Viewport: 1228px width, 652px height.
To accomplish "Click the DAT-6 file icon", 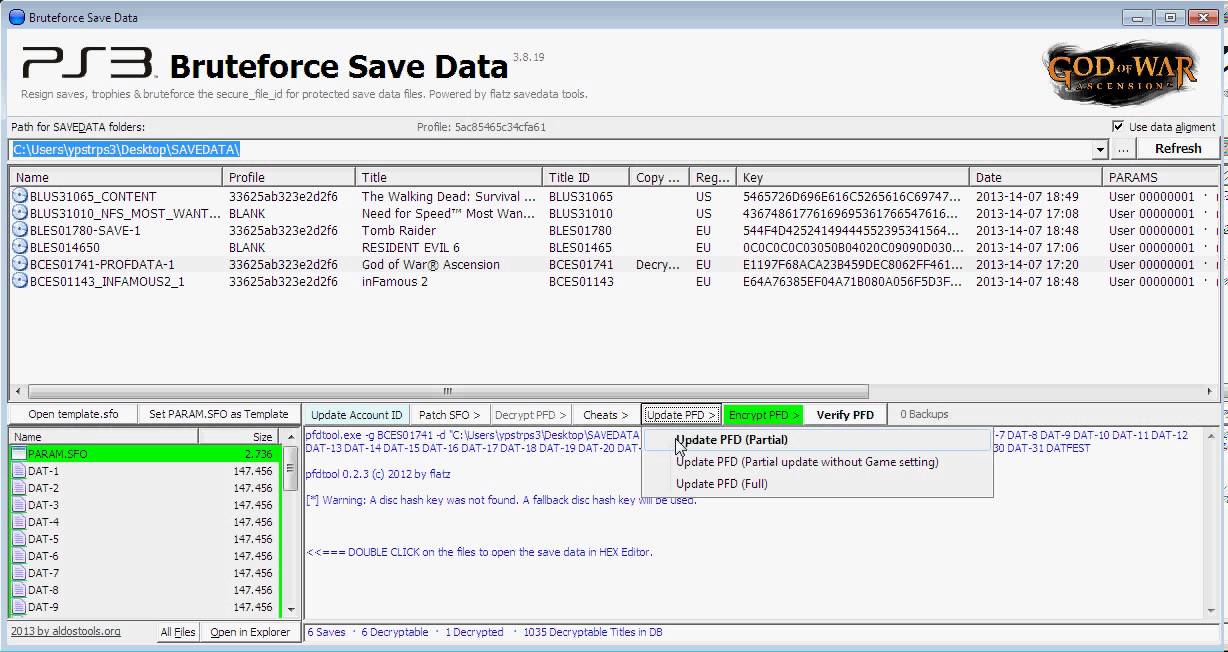I will [19, 556].
